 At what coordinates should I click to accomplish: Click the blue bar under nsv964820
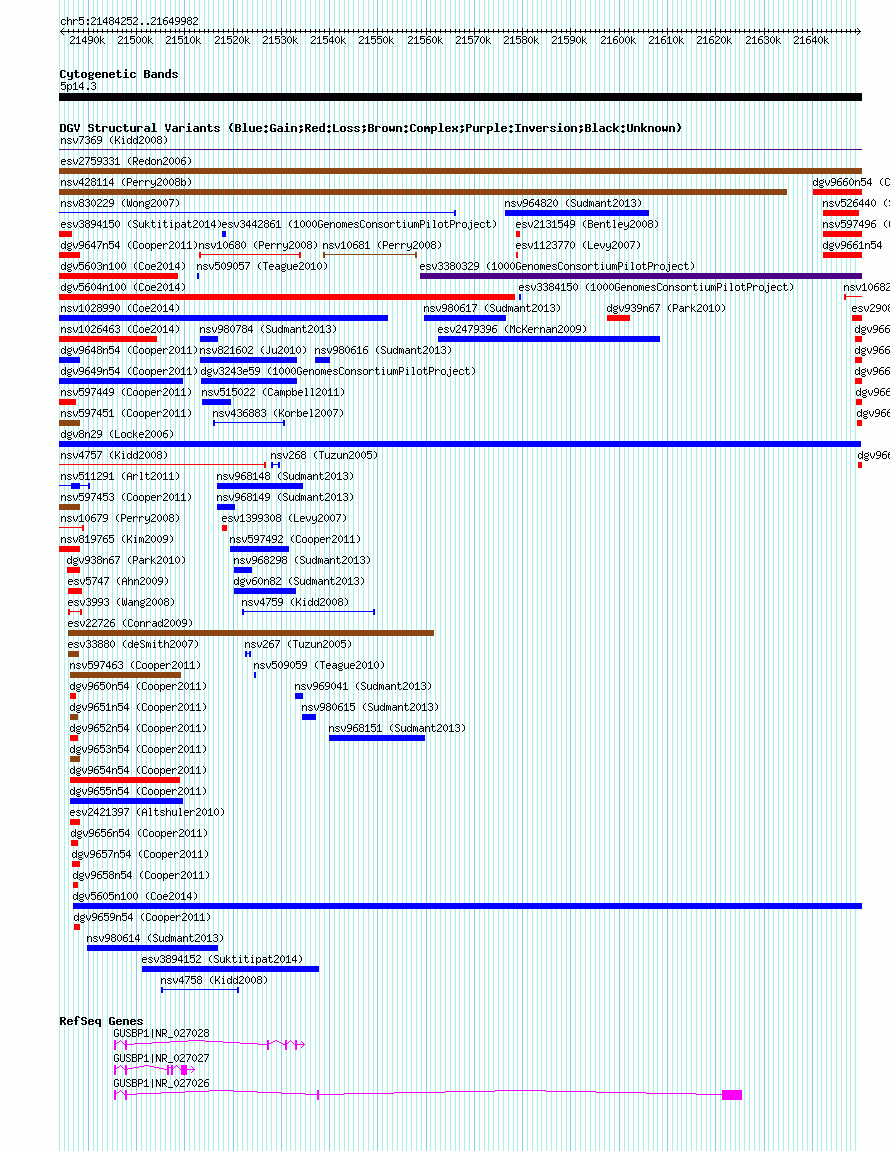(576, 213)
